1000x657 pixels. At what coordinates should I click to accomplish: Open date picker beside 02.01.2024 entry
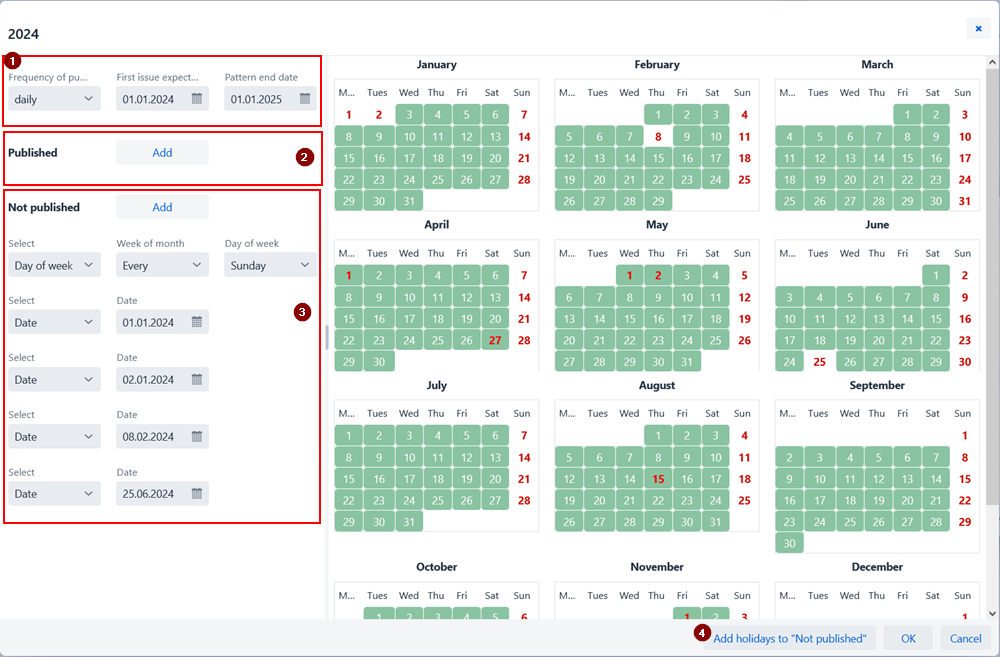[x=198, y=379]
